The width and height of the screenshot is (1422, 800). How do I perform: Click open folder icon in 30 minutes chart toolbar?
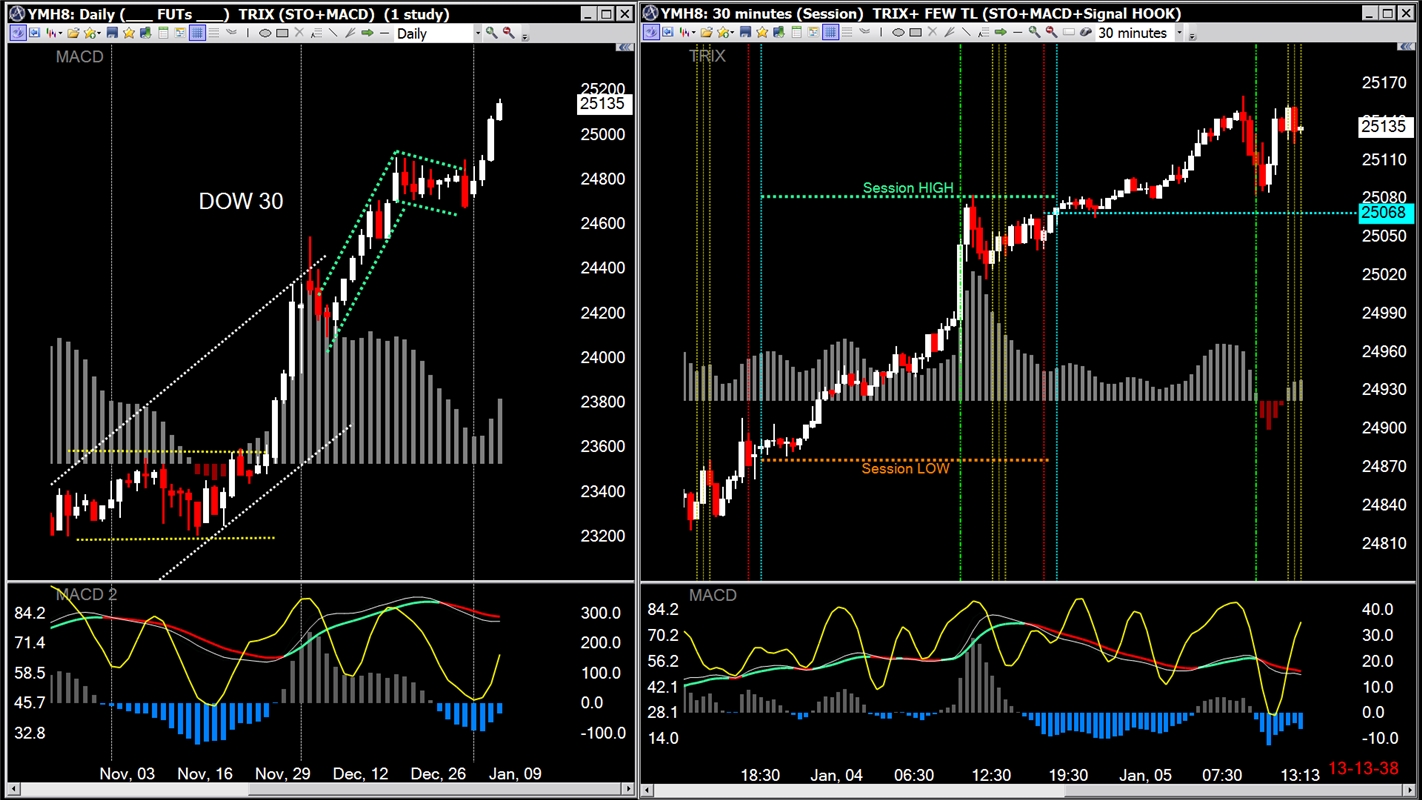click(707, 33)
